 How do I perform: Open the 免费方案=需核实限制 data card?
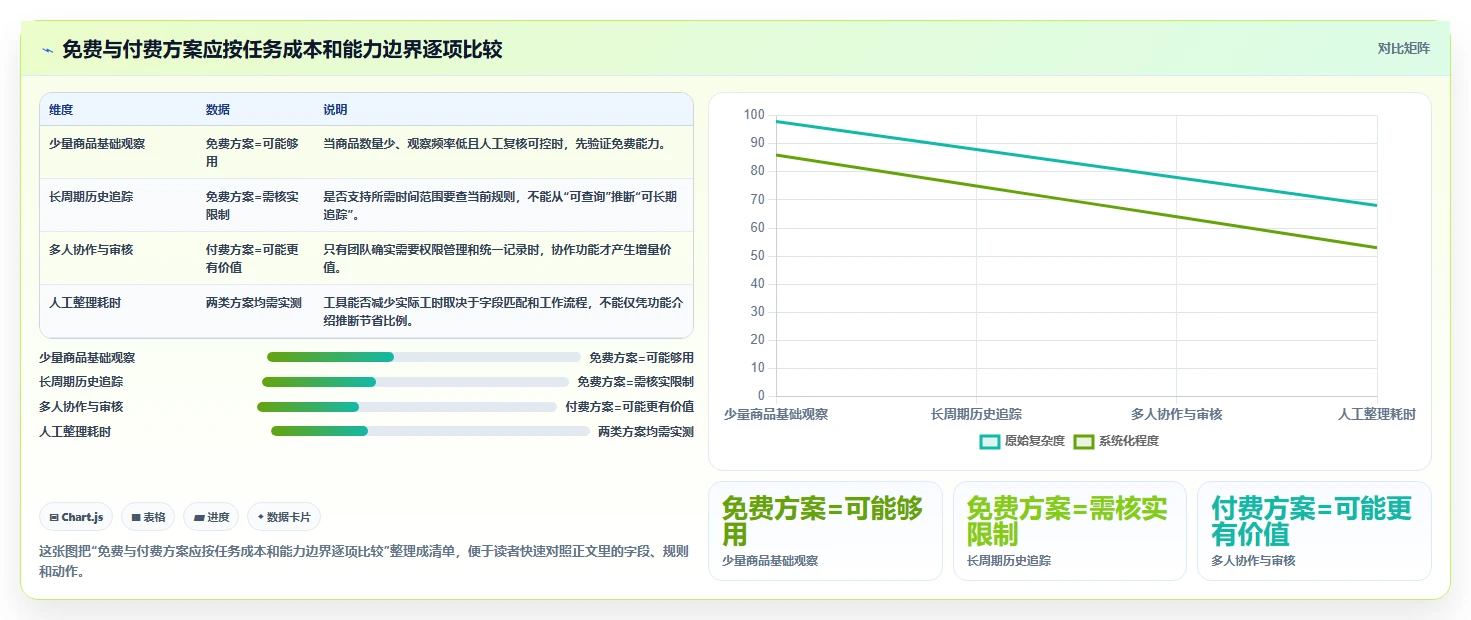point(1070,531)
